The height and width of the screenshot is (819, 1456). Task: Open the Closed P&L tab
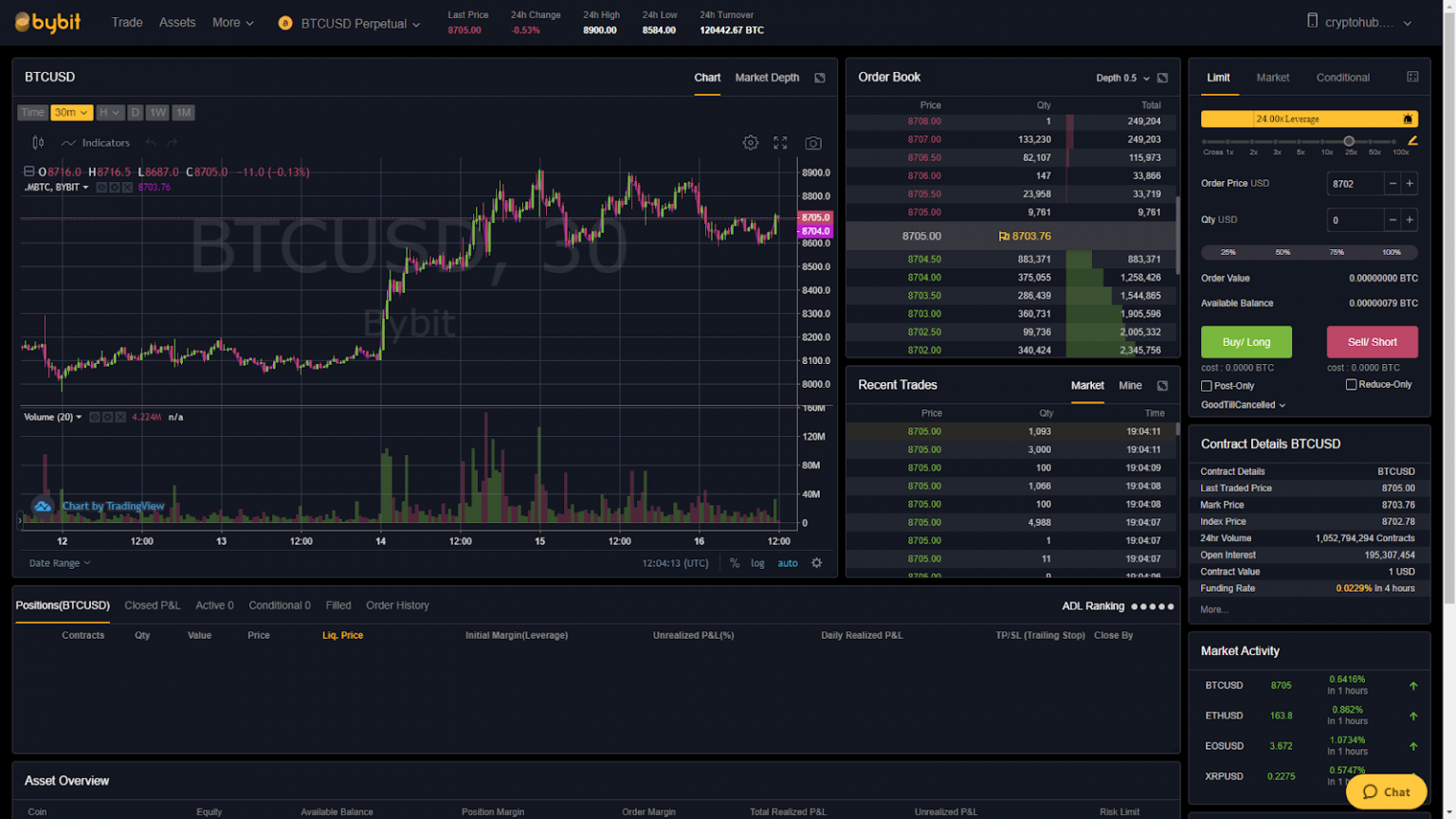(153, 606)
